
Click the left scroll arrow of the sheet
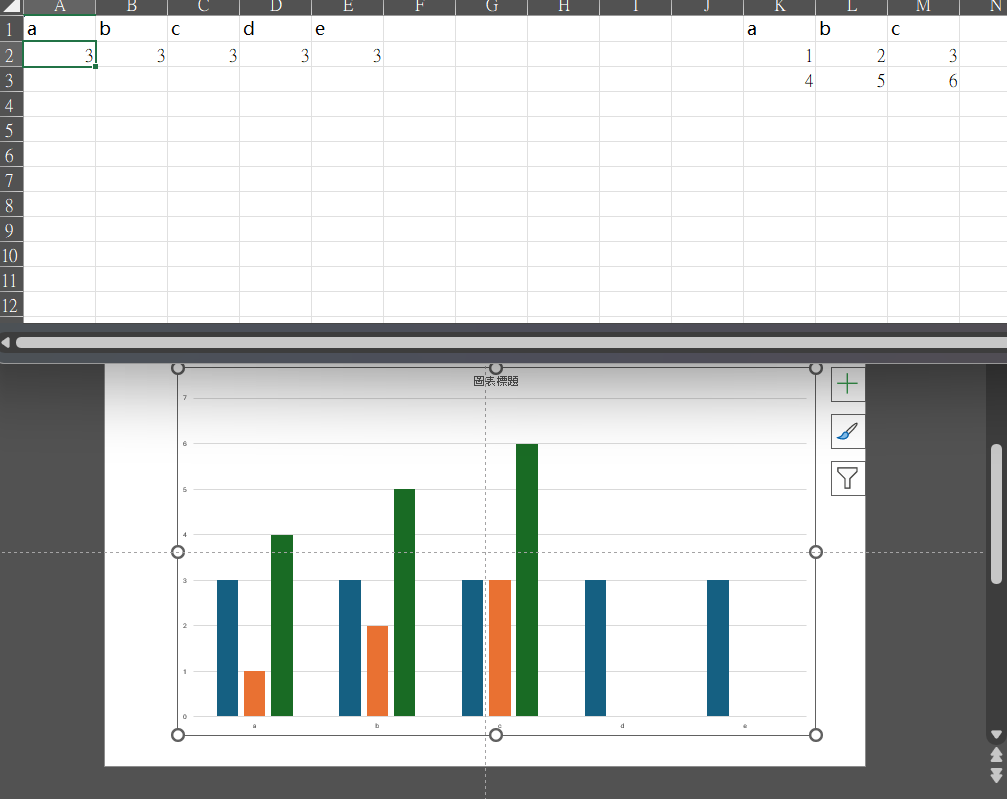pyautogui.click(x=6, y=342)
